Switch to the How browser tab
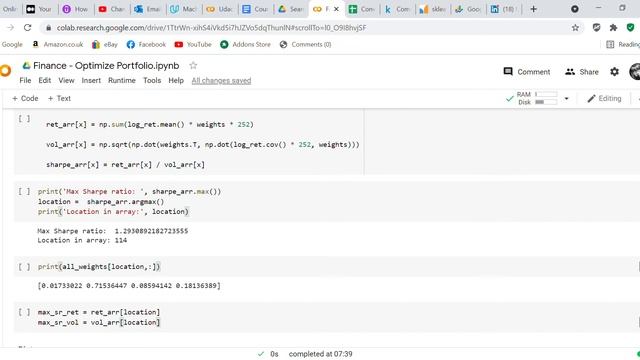This screenshot has width=640, height=360. [x=76, y=9]
